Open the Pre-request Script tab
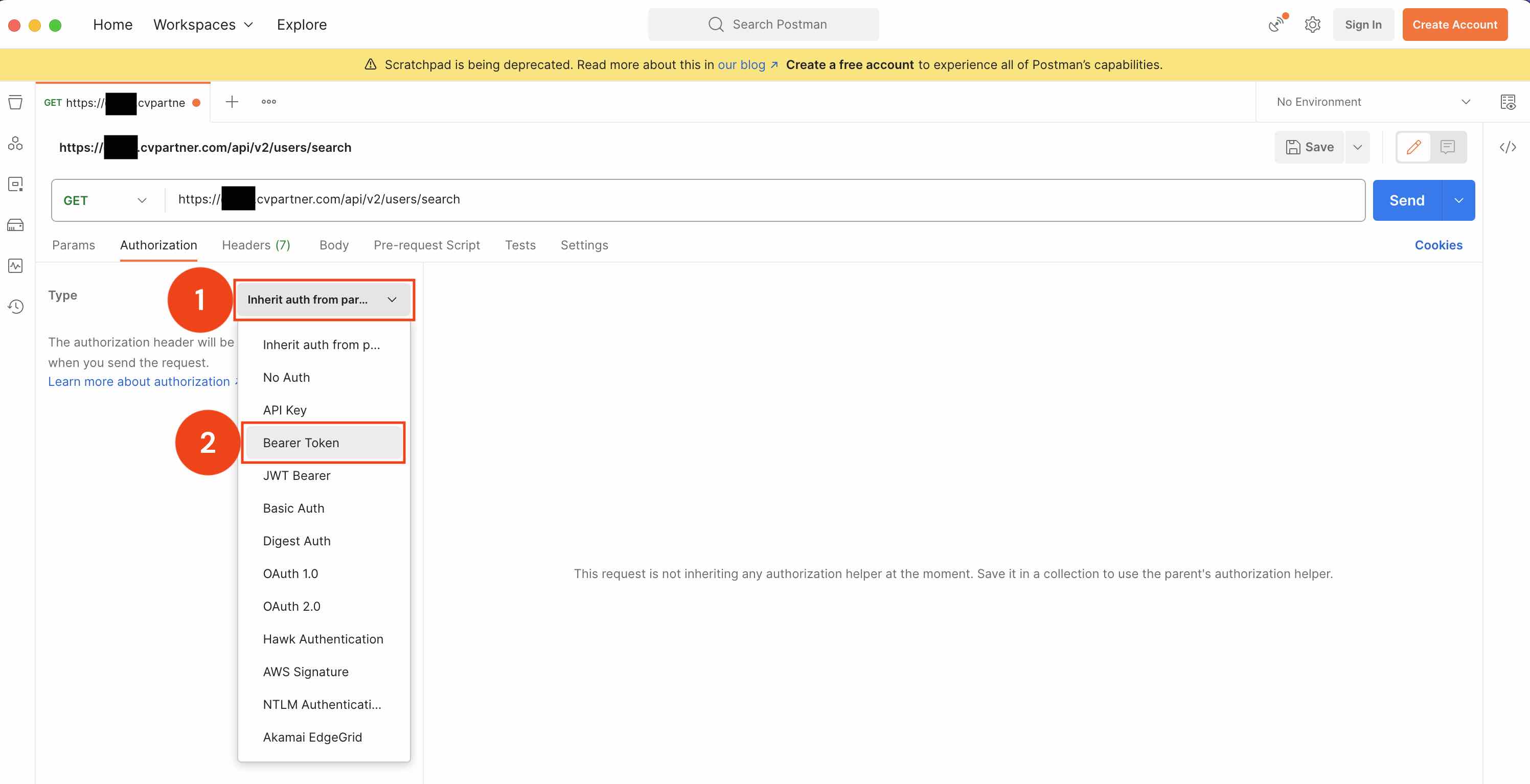The width and height of the screenshot is (1530, 784). (x=426, y=245)
